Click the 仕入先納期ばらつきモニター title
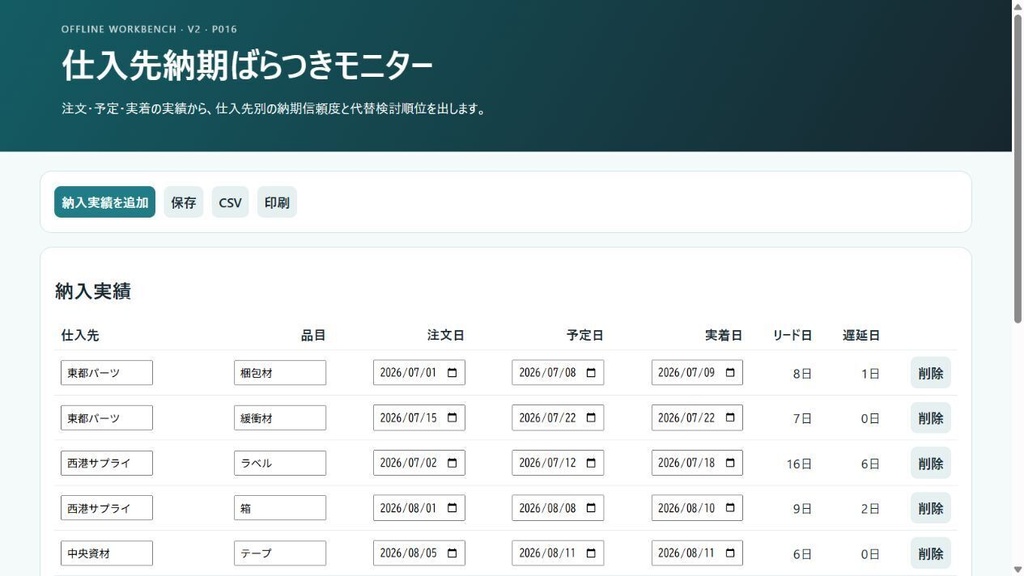1024x576 pixels. [248, 65]
